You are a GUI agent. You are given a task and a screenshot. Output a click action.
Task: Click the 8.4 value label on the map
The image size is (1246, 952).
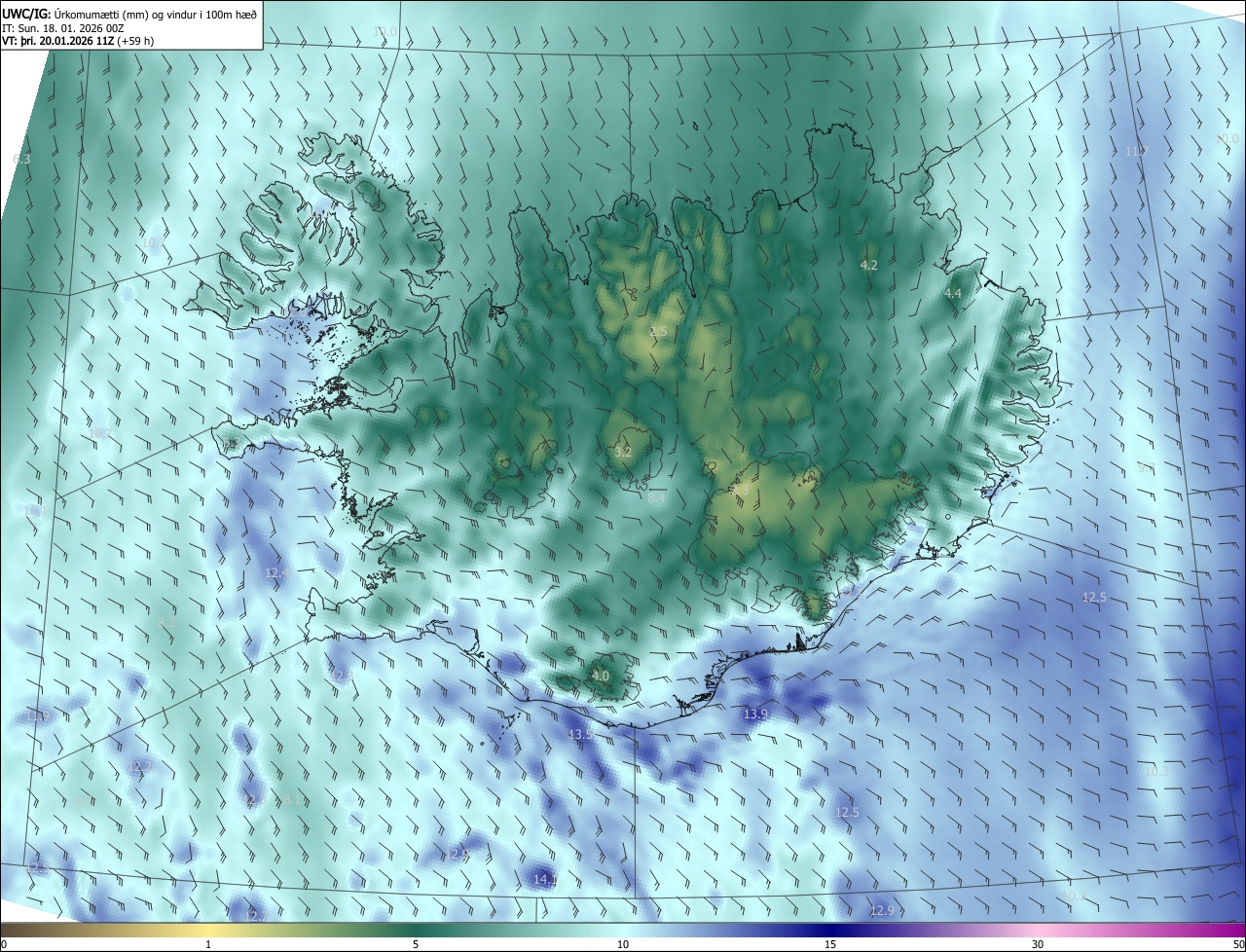point(656,497)
